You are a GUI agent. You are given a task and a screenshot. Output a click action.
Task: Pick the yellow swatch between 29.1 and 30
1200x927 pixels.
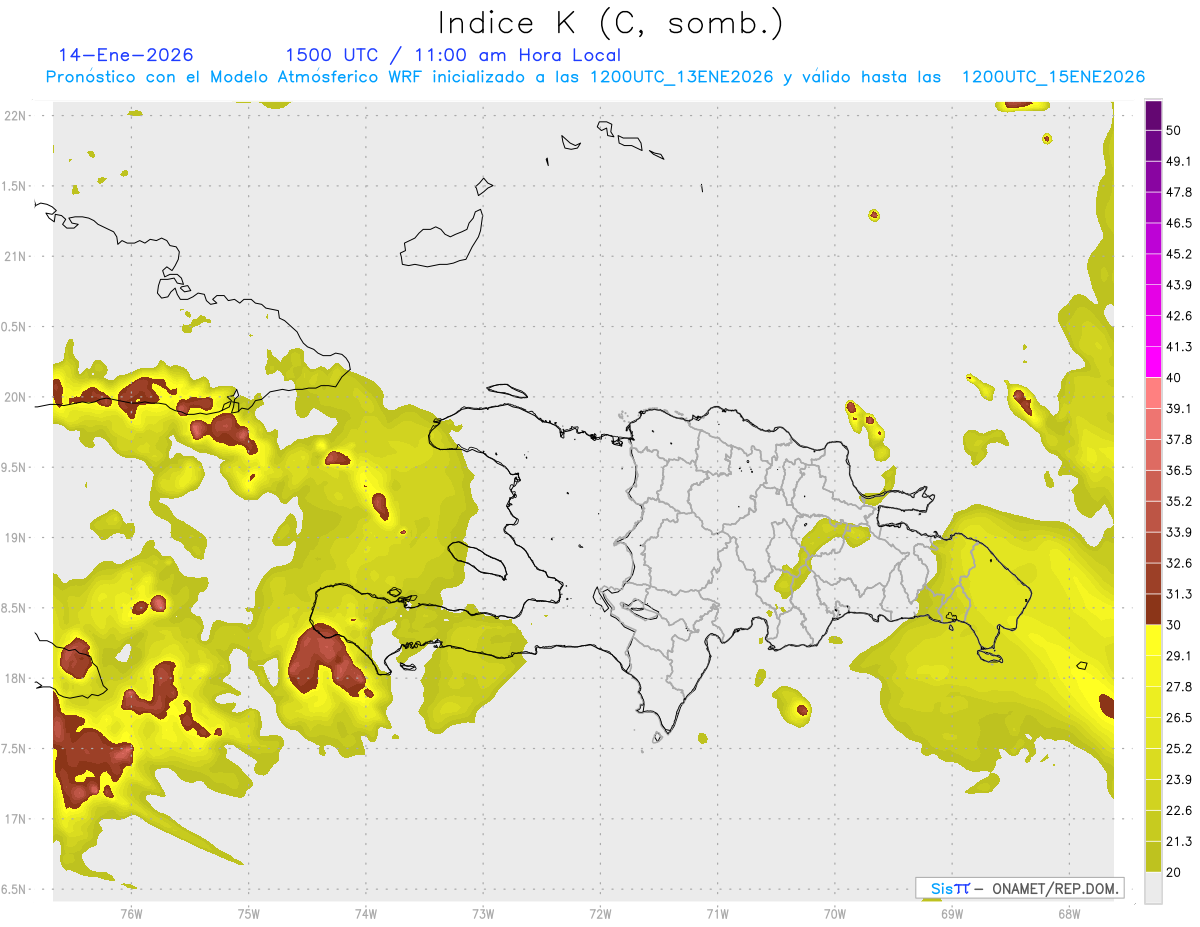[1153, 640]
